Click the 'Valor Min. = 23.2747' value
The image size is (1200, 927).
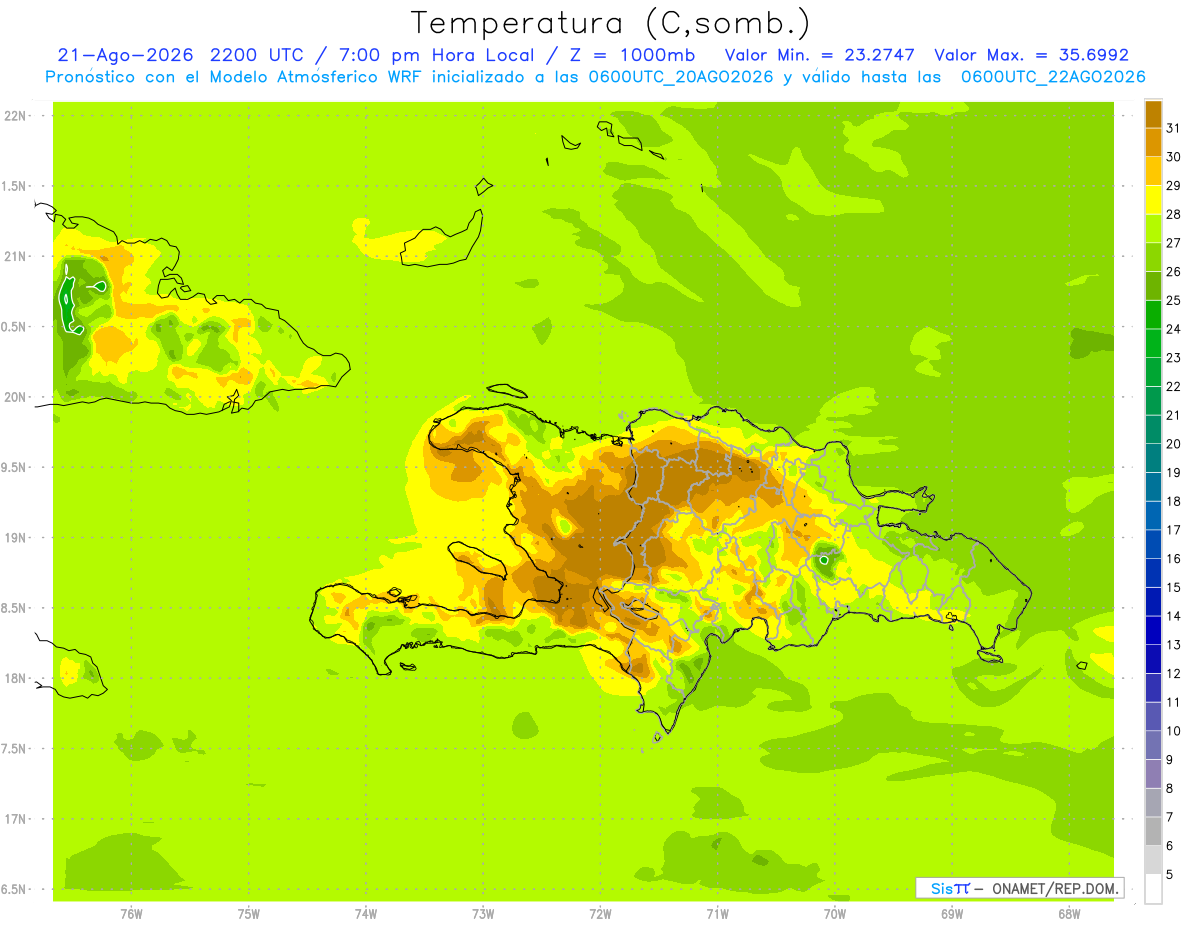(x=820, y=55)
